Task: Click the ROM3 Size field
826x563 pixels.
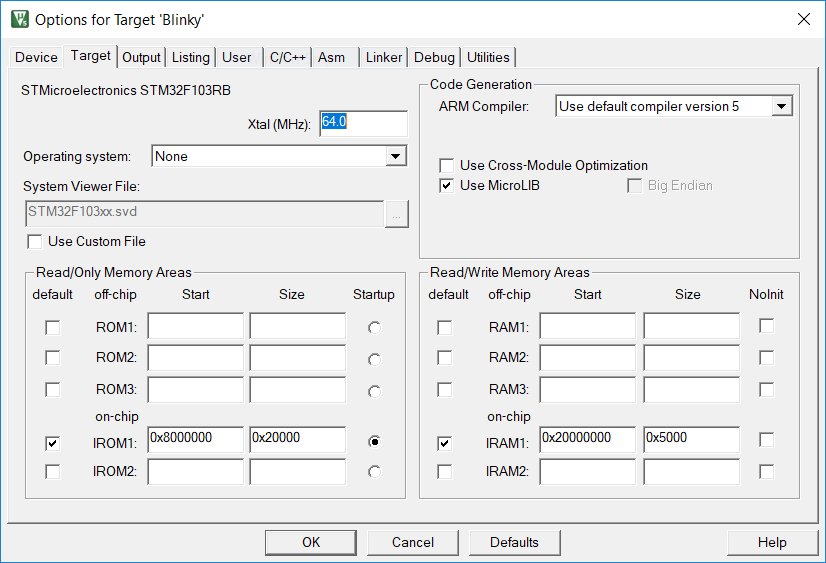Action: coord(298,390)
